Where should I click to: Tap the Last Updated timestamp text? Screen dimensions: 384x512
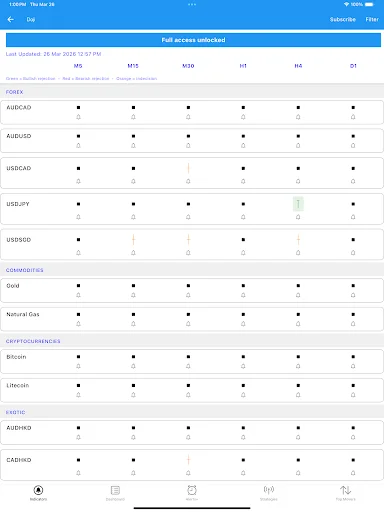[x=53, y=54]
